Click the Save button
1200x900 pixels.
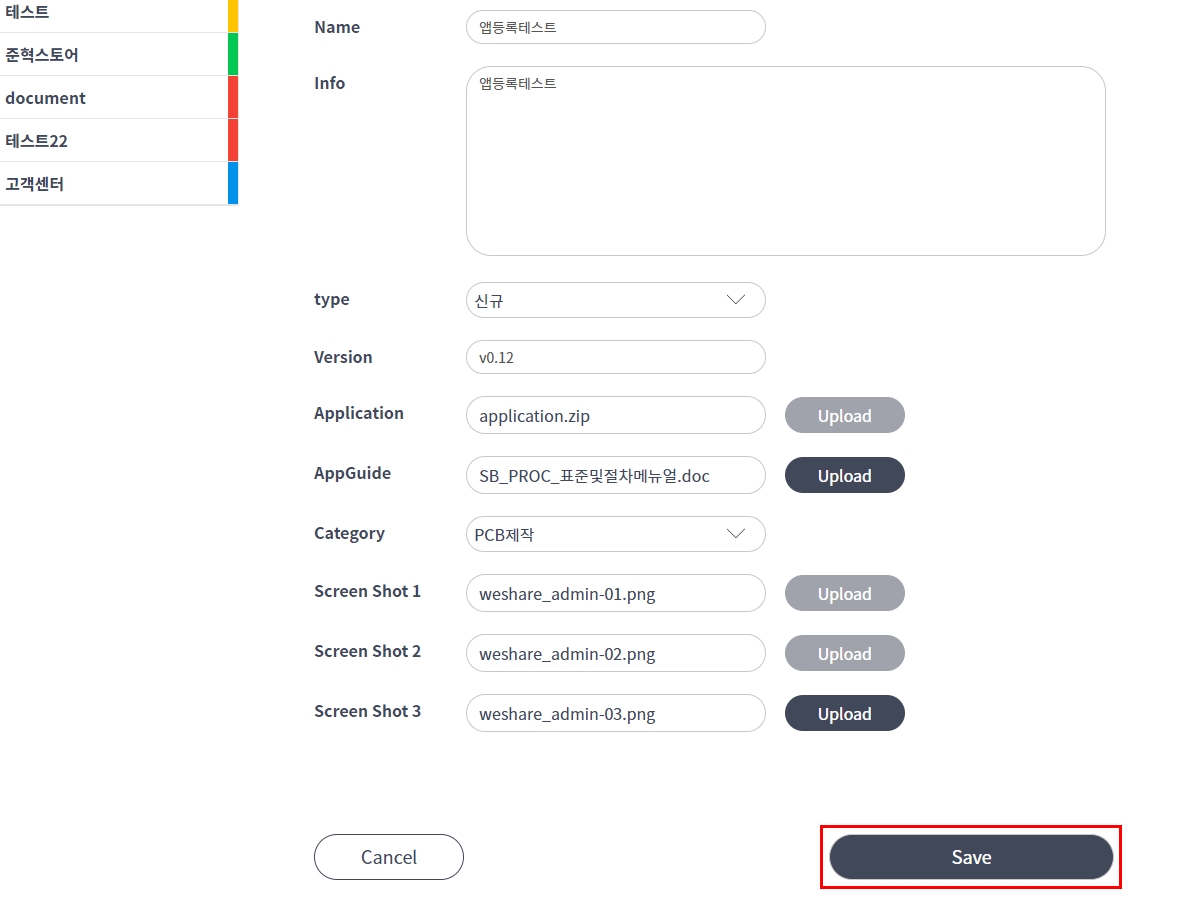click(x=971, y=857)
